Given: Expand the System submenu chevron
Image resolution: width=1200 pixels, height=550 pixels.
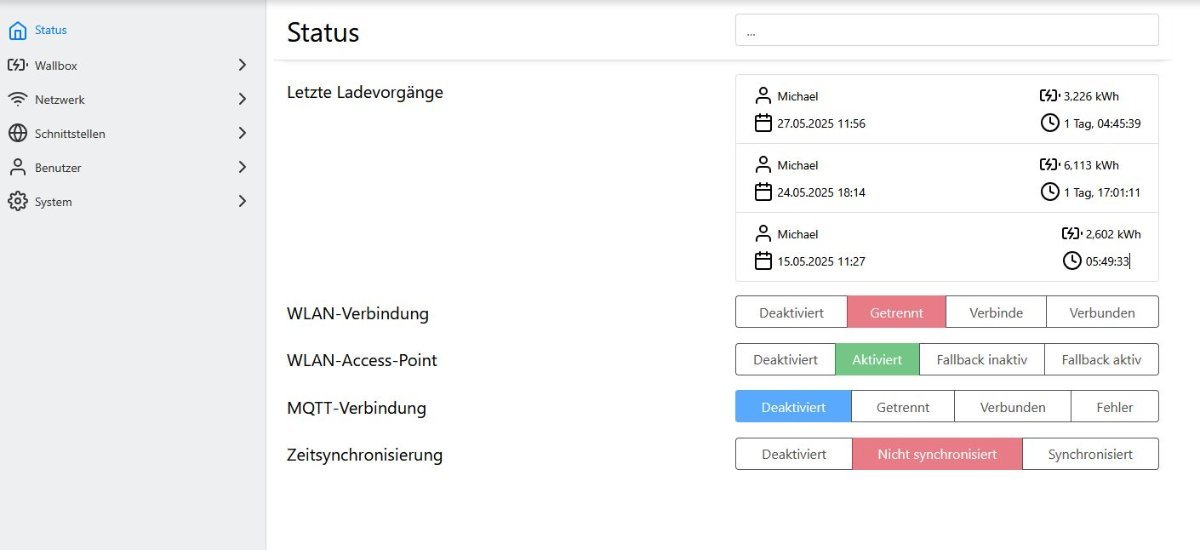Looking at the screenshot, I should 242,201.
